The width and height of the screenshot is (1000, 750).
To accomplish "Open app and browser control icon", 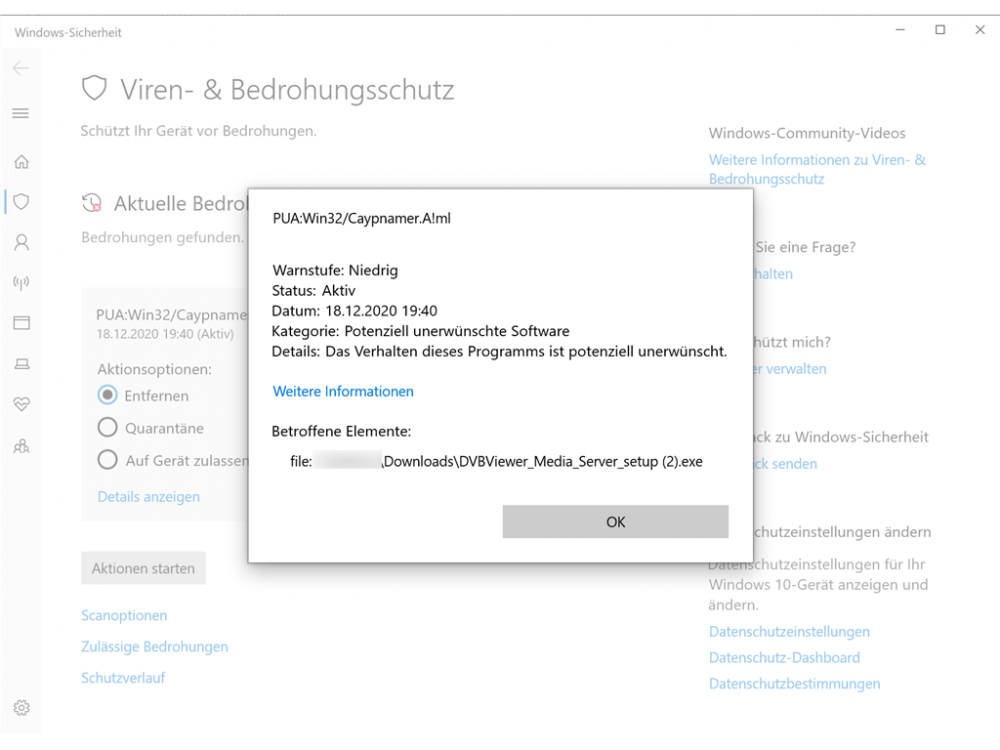I will (21, 323).
